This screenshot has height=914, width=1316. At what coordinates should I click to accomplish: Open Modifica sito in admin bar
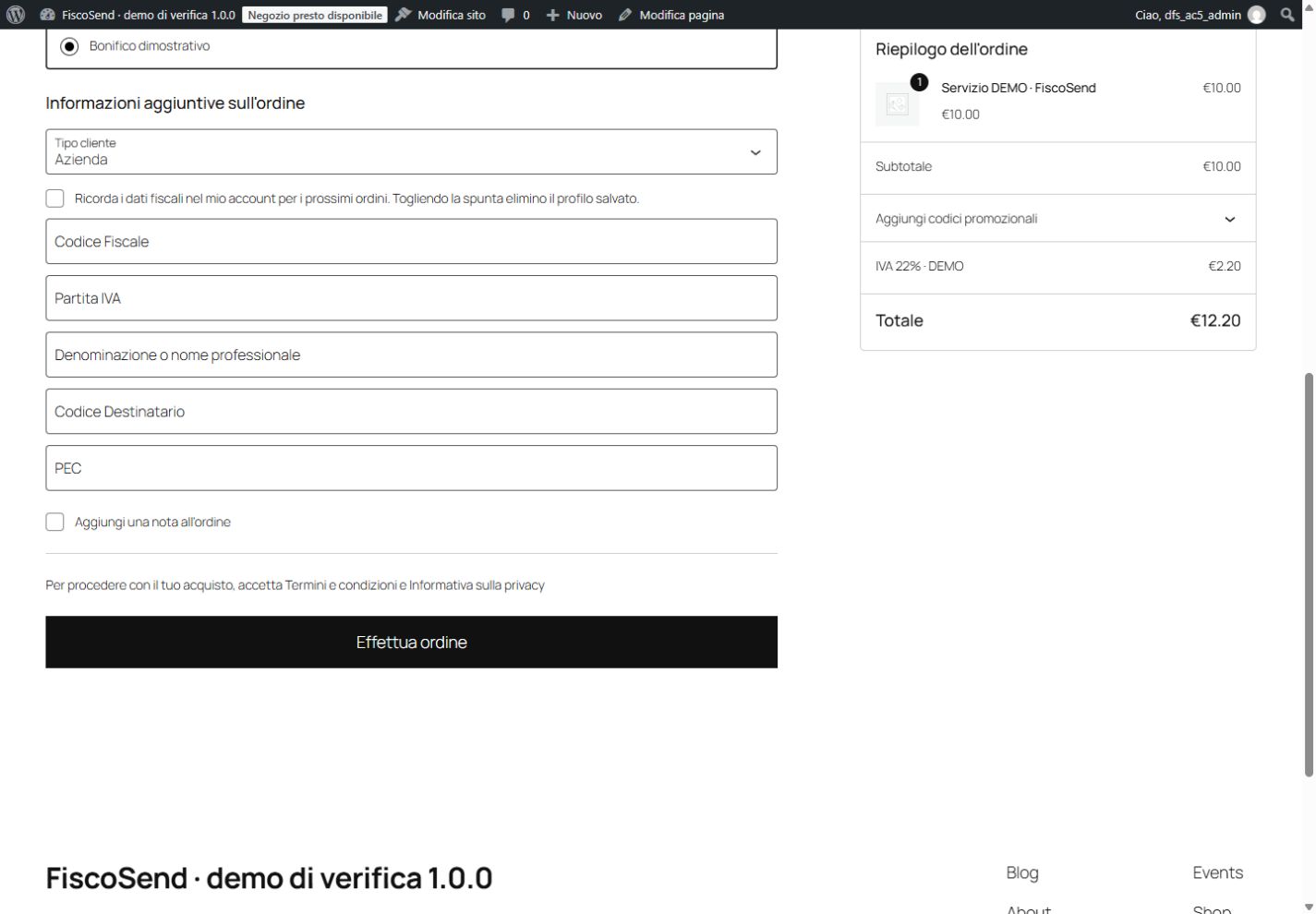coord(452,15)
